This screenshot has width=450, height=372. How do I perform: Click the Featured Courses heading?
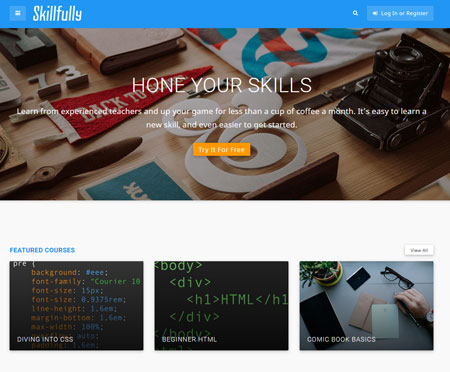coord(42,250)
